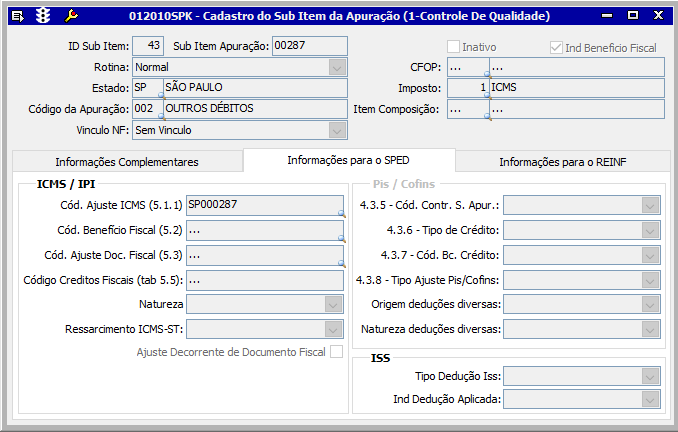The height and width of the screenshot is (432, 678).
Task: Click lookup icon on Cód. Ajuste Doc. Fiscal field
Action: tap(342, 264)
